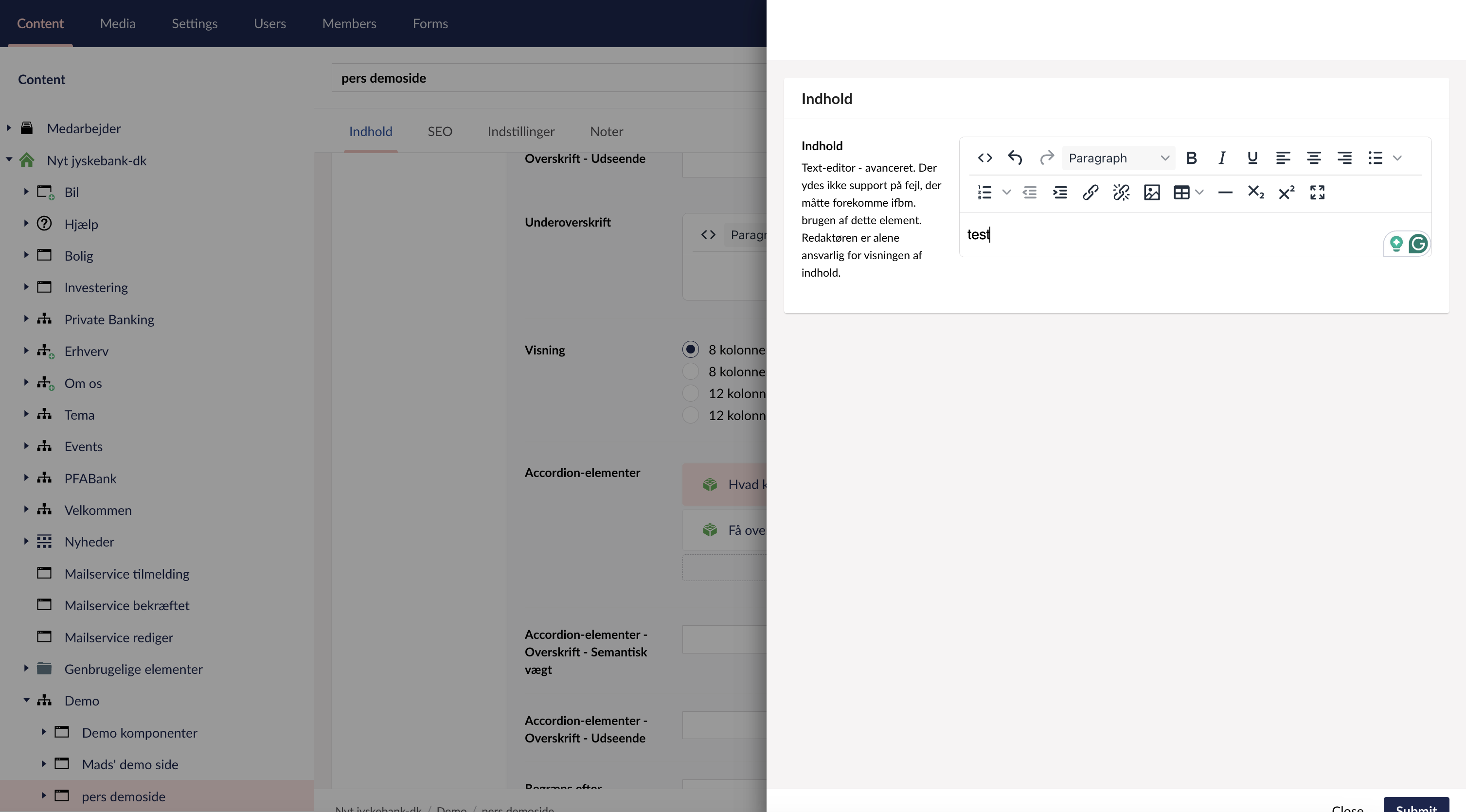The height and width of the screenshot is (812, 1466).
Task: Open the Users section
Action: click(x=270, y=23)
